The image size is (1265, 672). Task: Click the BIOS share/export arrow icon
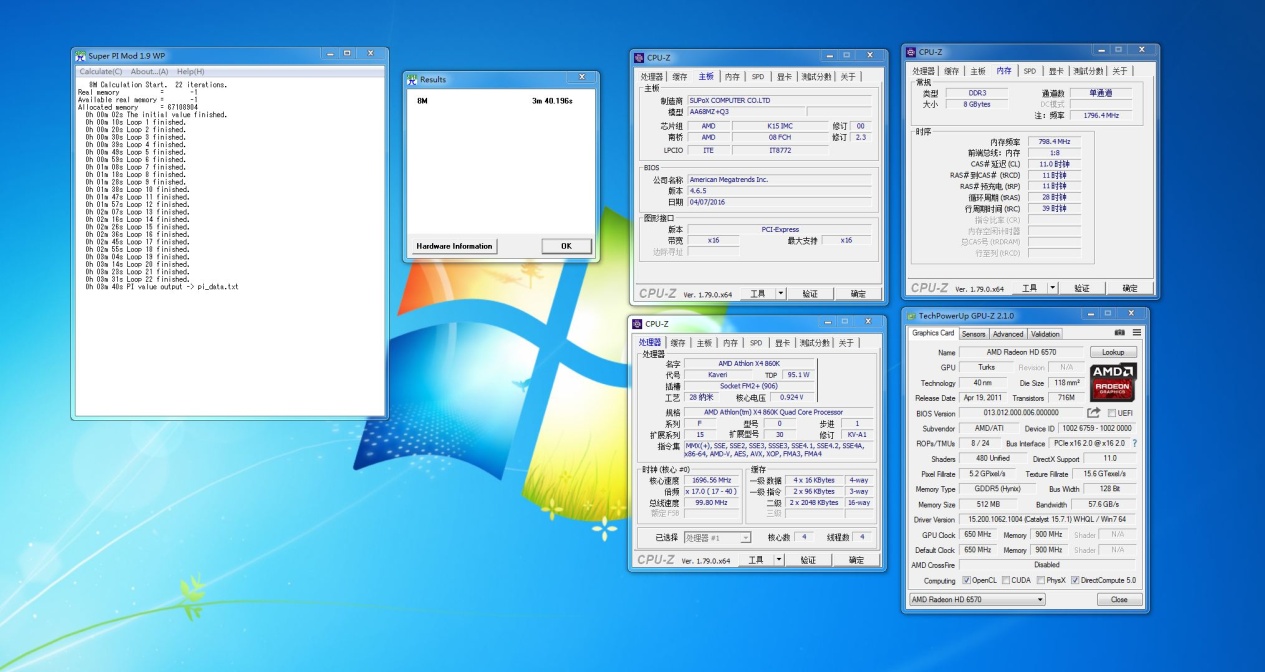pyautogui.click(x=1094, y=413)
